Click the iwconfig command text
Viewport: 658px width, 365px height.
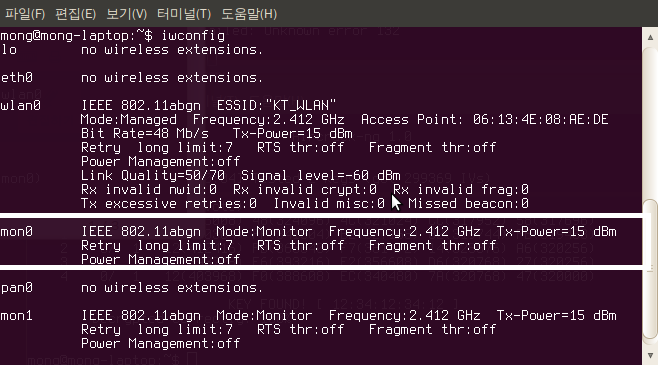pos(193,36)
